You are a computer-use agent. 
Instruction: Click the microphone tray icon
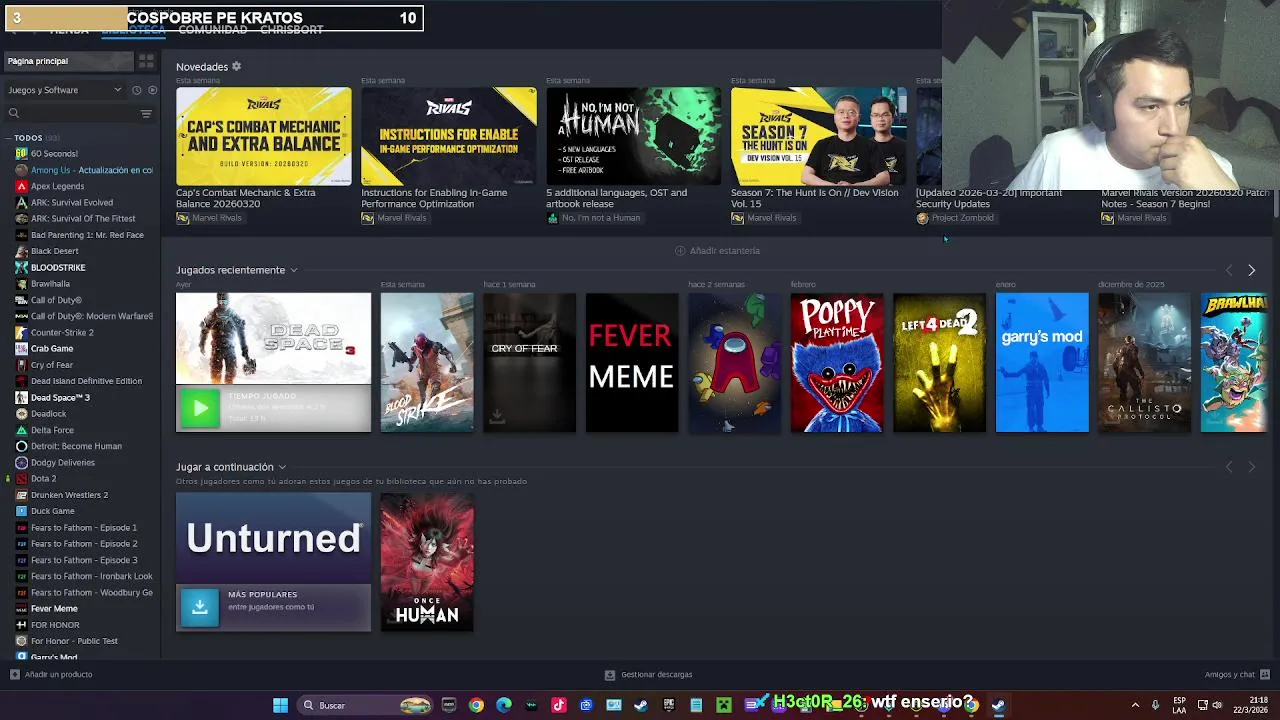1155,706
